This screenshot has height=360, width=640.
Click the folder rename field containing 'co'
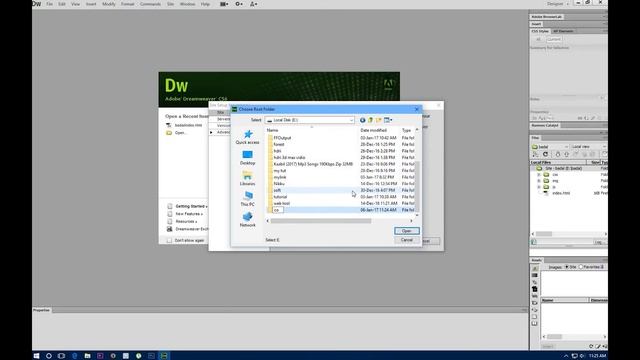[278, 210]
